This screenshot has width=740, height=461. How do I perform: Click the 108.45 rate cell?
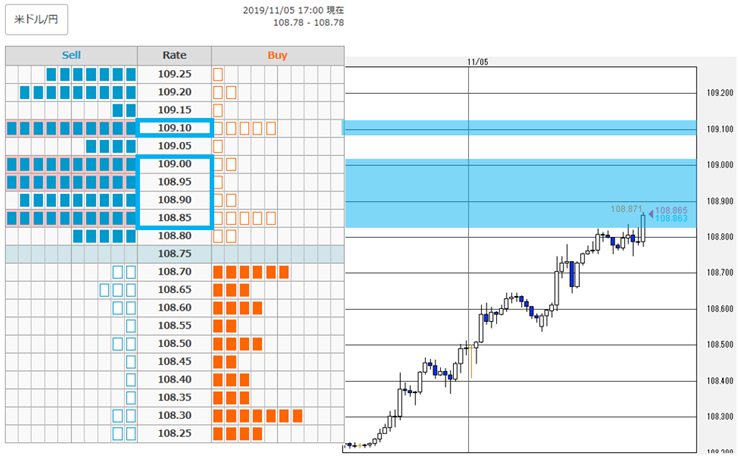pos(175,361)
